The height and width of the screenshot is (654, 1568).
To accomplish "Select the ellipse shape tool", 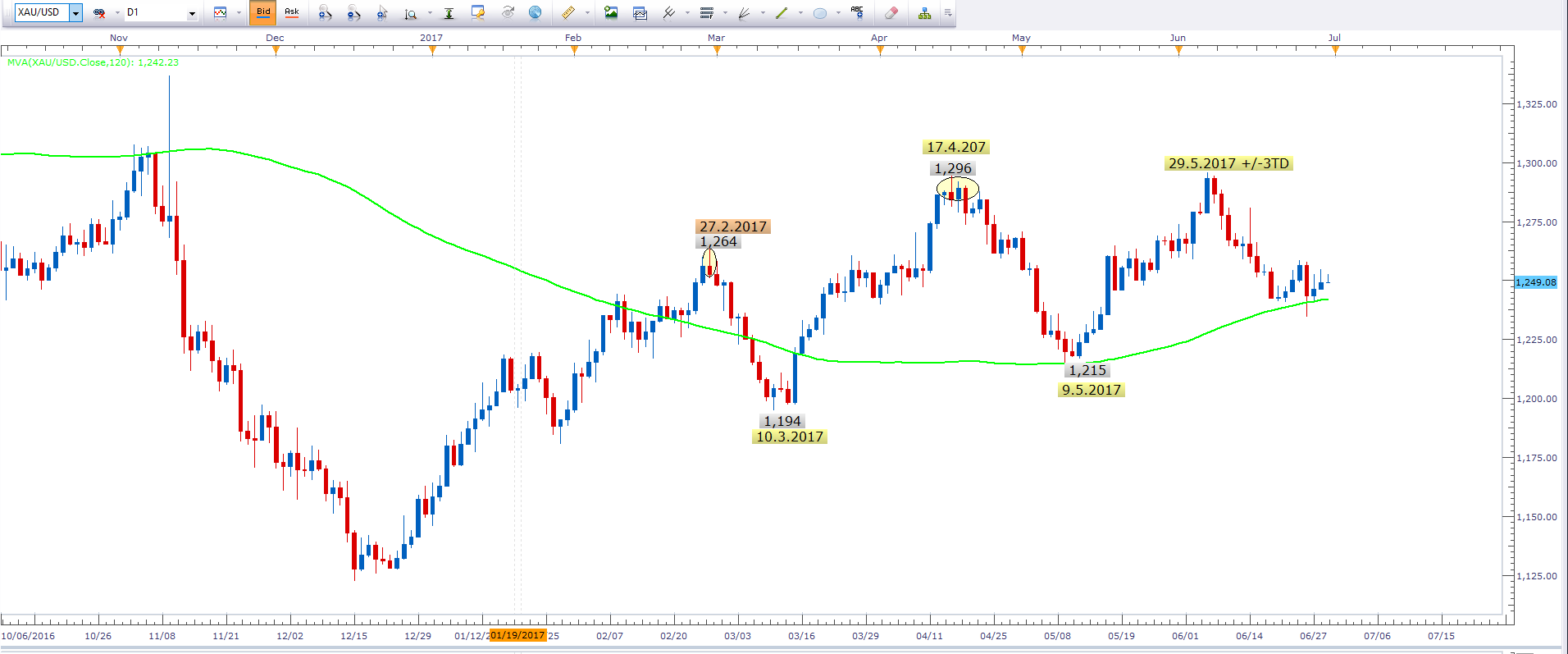I will 819,13.
